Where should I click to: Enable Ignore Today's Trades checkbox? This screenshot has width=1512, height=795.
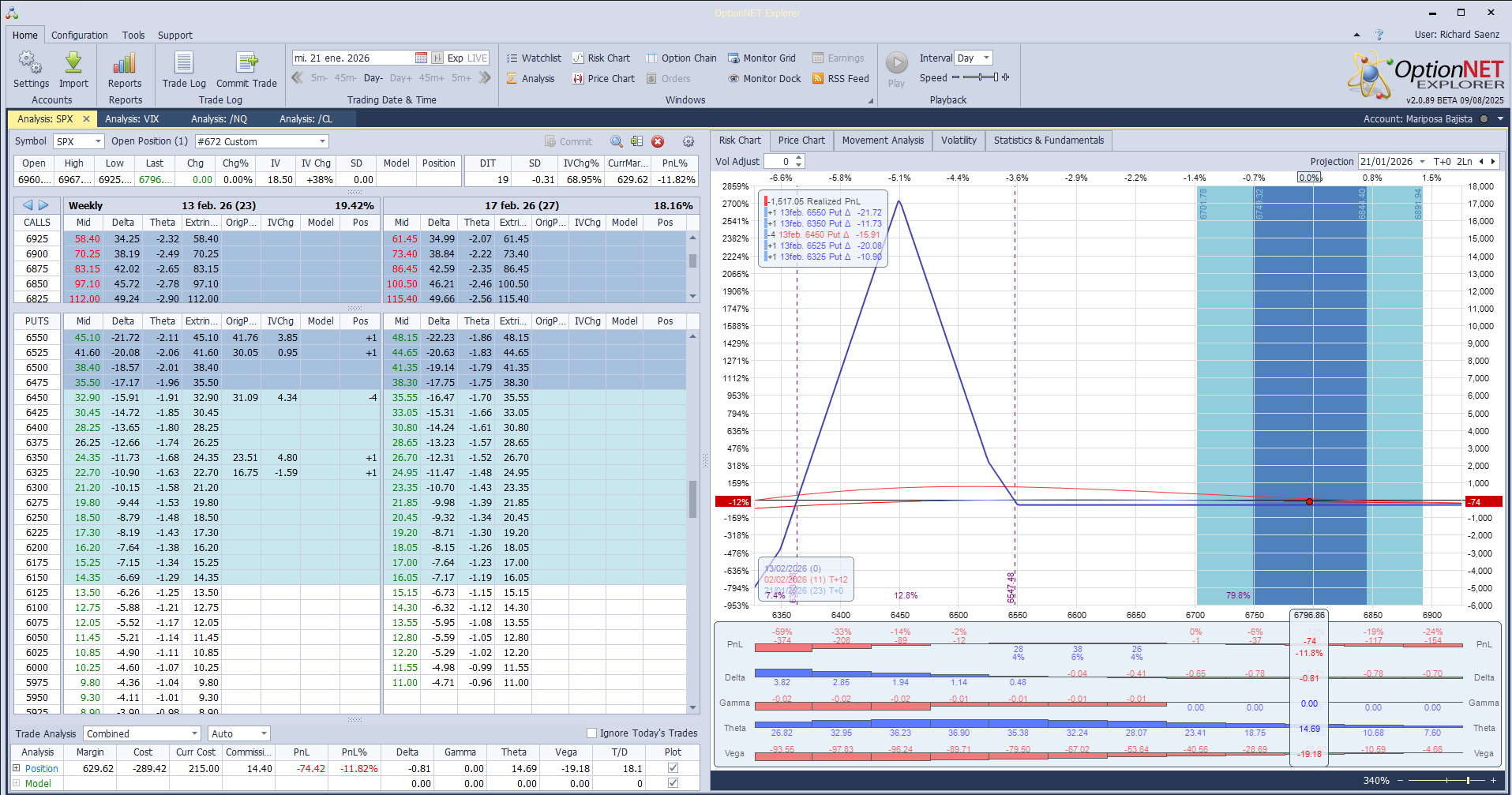(591, 733)
